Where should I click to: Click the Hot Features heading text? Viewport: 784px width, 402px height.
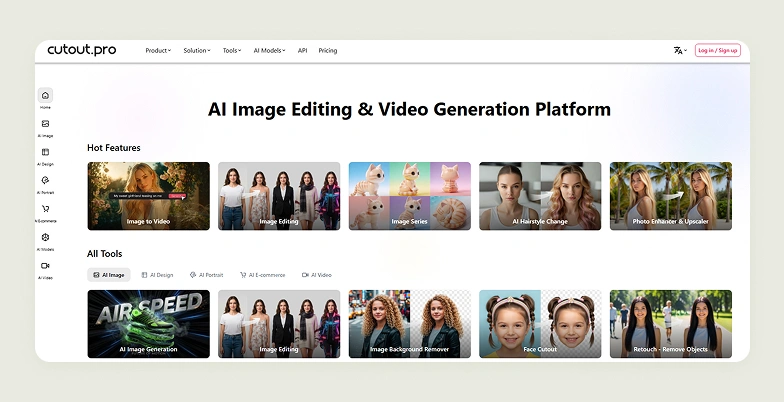pos(114,148)
